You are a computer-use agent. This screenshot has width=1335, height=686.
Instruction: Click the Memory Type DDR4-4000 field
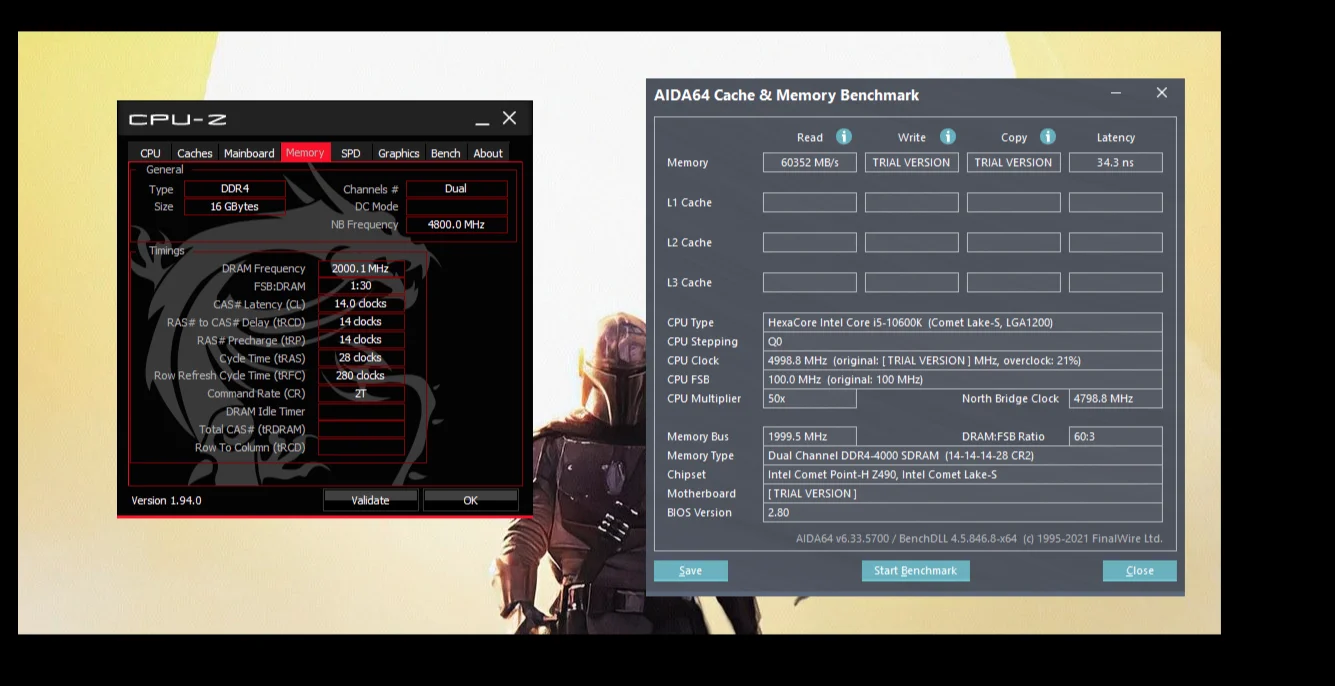click(963, 455)
